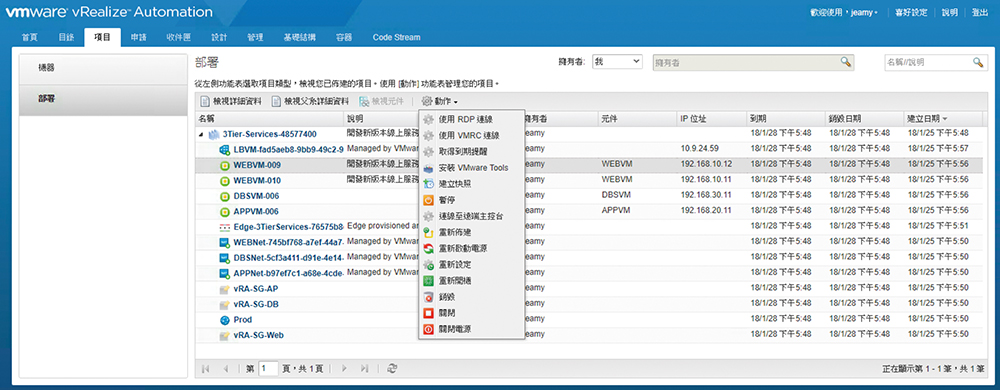Sort by the 銷毀日期 column header
Screen dimensions: 1000x390
point(865,119)
